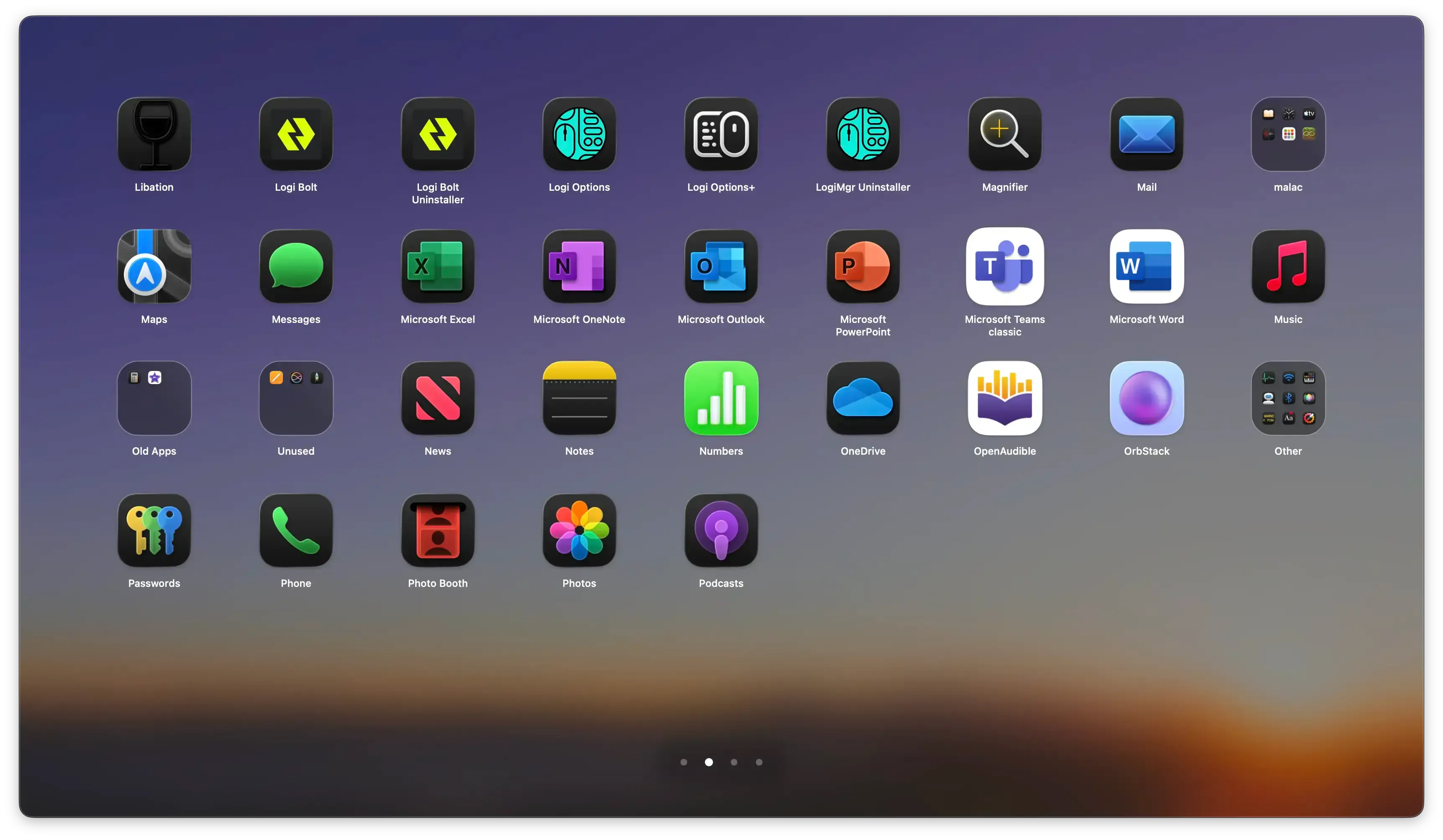This screenshot has height=840, width=1443.
Task: Open Logi Options+ with the keyboard-and-mouse icon
Action: coord(721,134)
